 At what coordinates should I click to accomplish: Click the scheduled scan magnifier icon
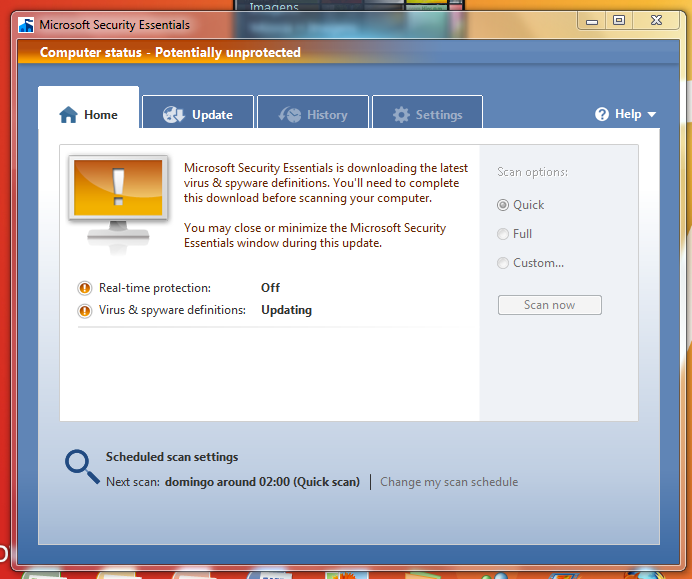82,467
